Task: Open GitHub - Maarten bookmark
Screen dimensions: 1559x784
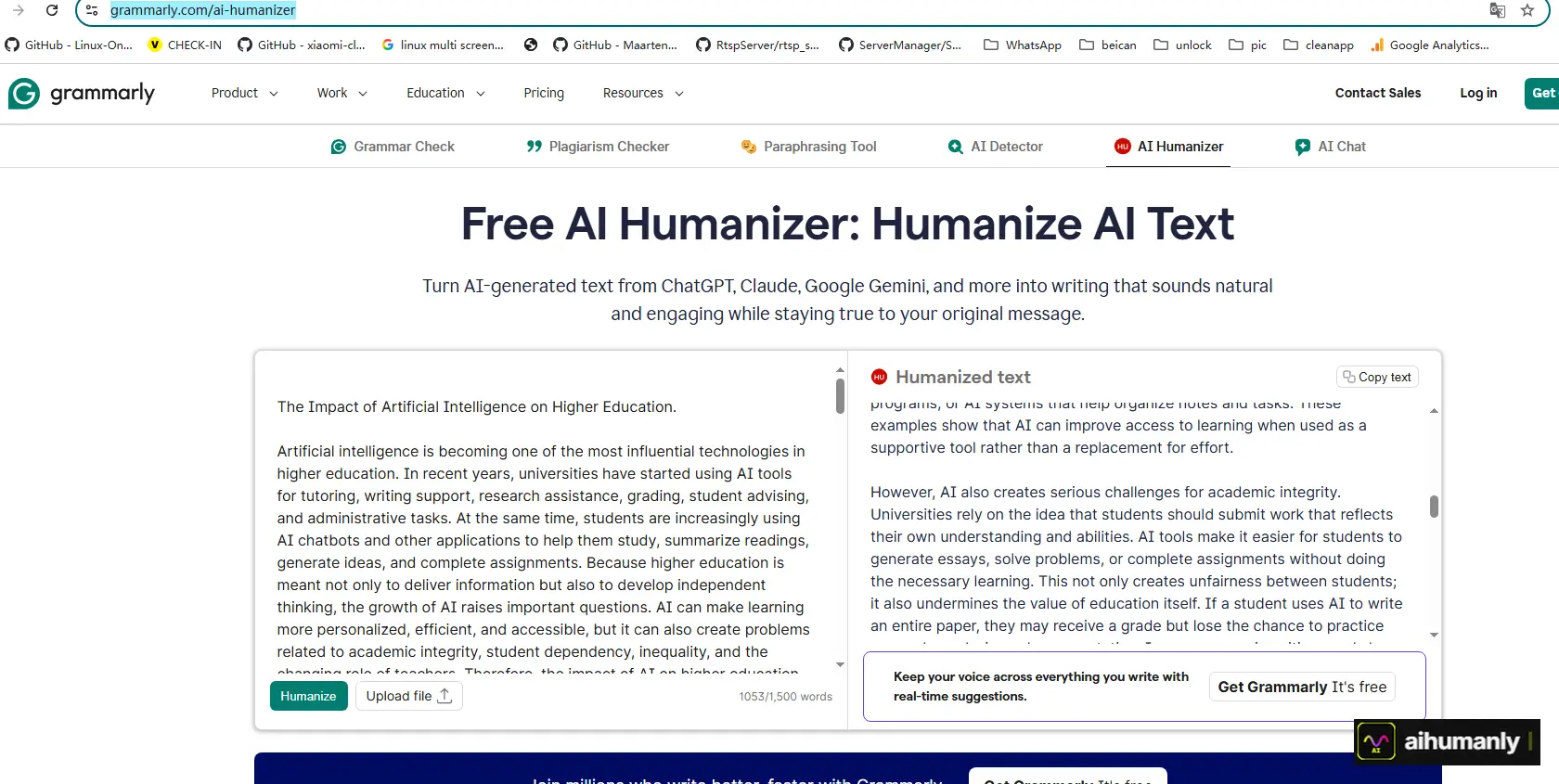Action: pyautogui.click(x=615, y=45)
